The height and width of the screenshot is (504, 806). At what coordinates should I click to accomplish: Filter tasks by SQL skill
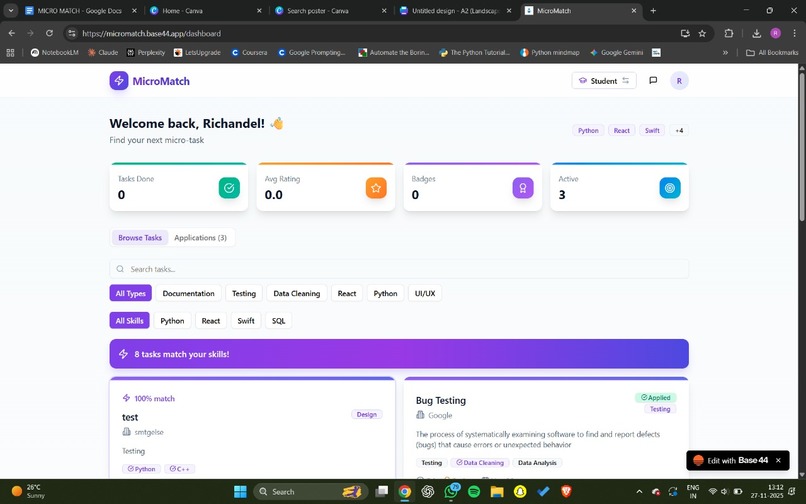pyautogui.click(x=279, y=320)
